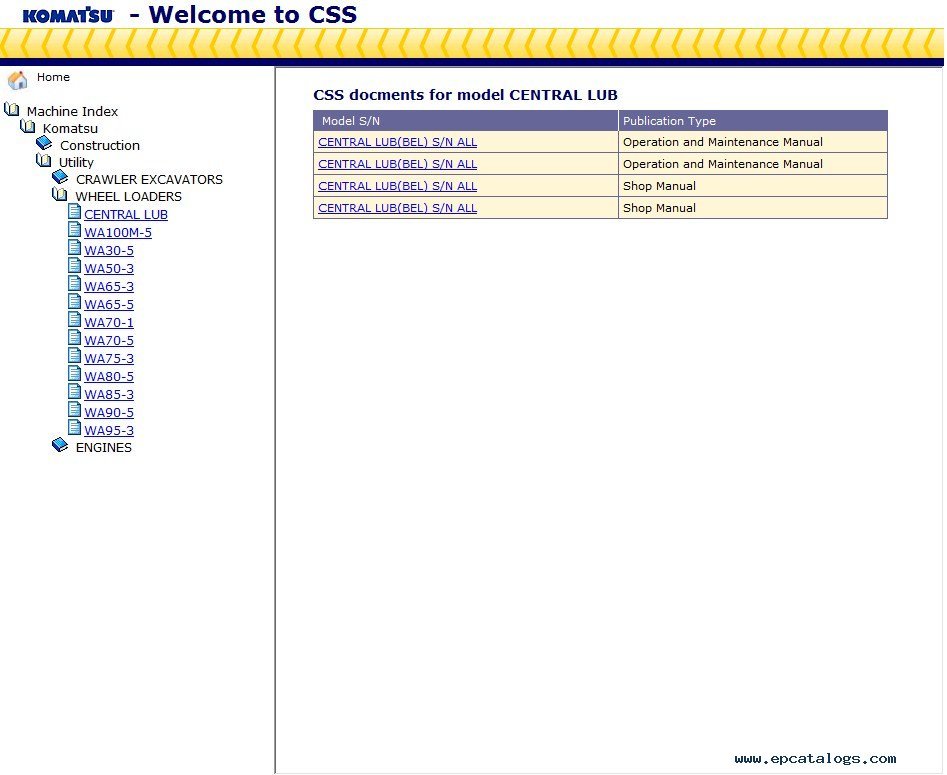Open the WA75-3 model link
Screen dimensions: 947x775
pos(109,359)
